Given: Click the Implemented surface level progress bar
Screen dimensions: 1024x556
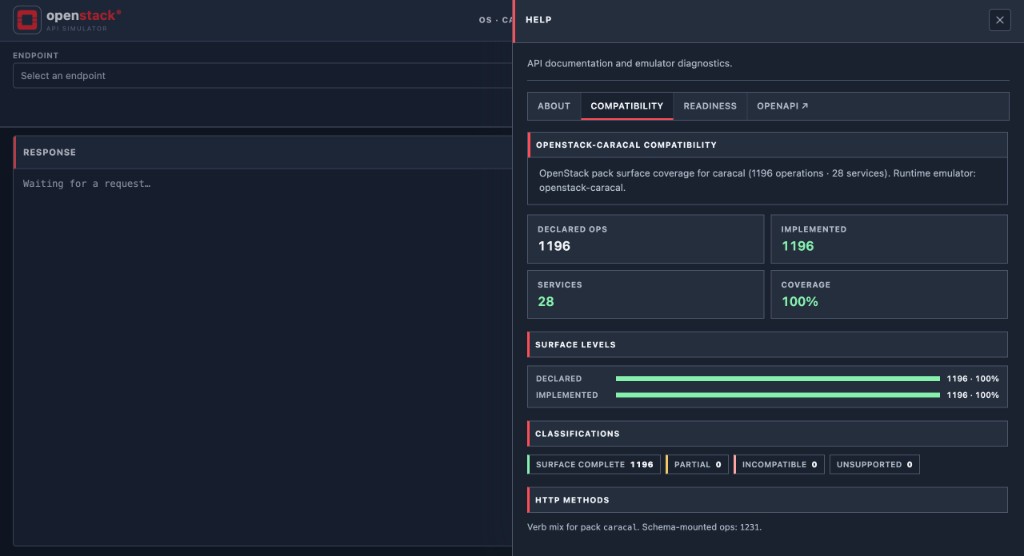Looking at the screenshot, I should pyautogui.click(x=778, y=395).
